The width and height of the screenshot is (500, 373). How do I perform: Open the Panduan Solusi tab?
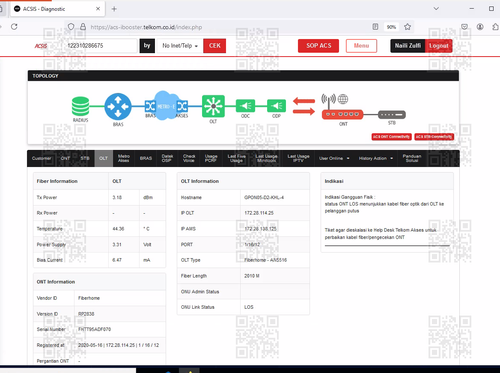coord(412,158)
